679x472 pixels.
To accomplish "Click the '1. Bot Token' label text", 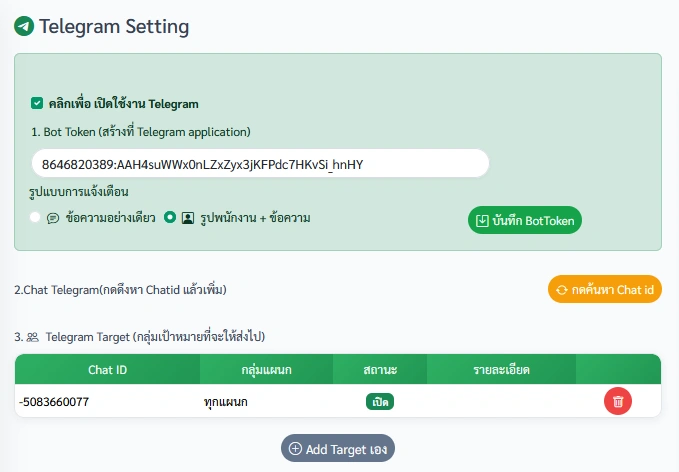I will 141,132.
